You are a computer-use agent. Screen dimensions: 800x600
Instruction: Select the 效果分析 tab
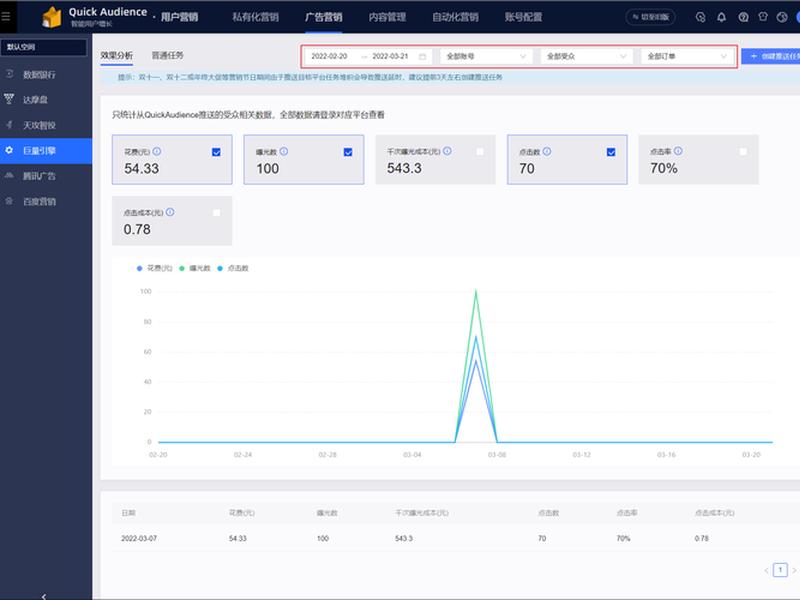(117, 56)
